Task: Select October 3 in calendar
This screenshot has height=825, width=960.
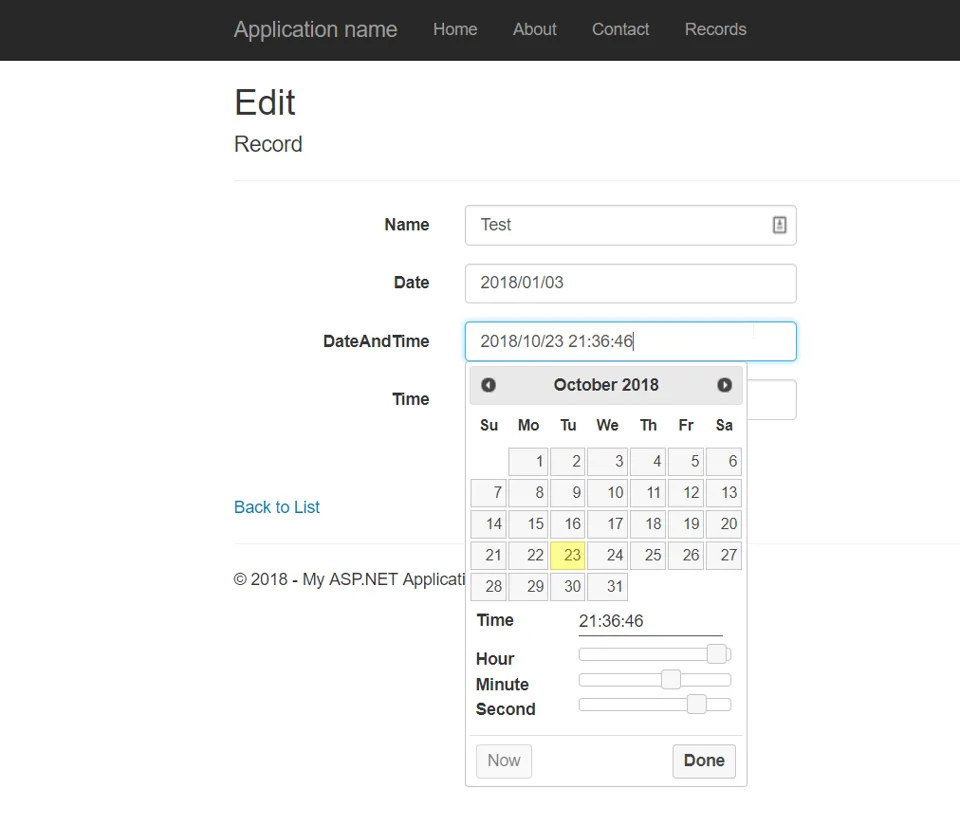Action: [x=607, y=461]
